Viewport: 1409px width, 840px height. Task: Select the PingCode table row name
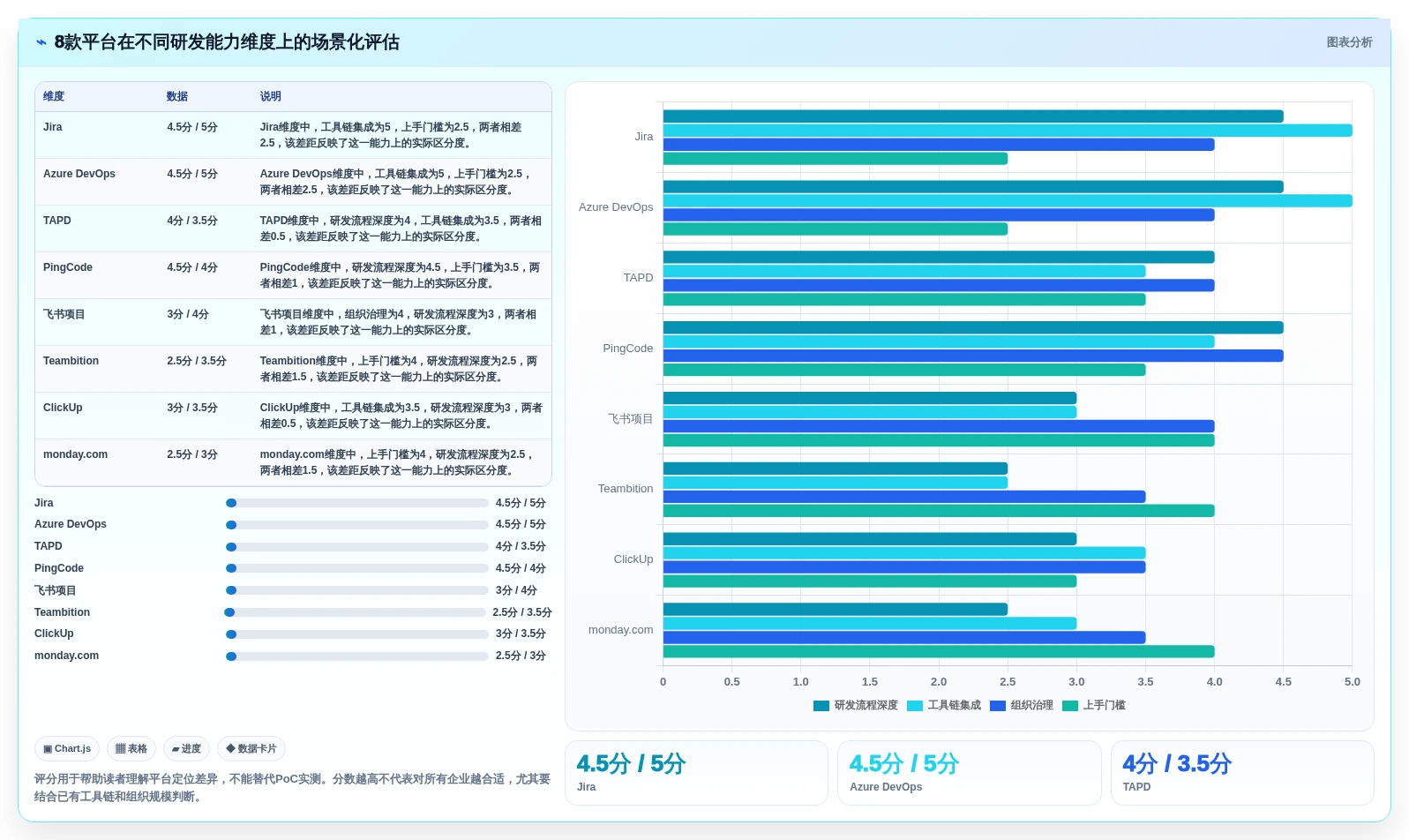(68, 267)
